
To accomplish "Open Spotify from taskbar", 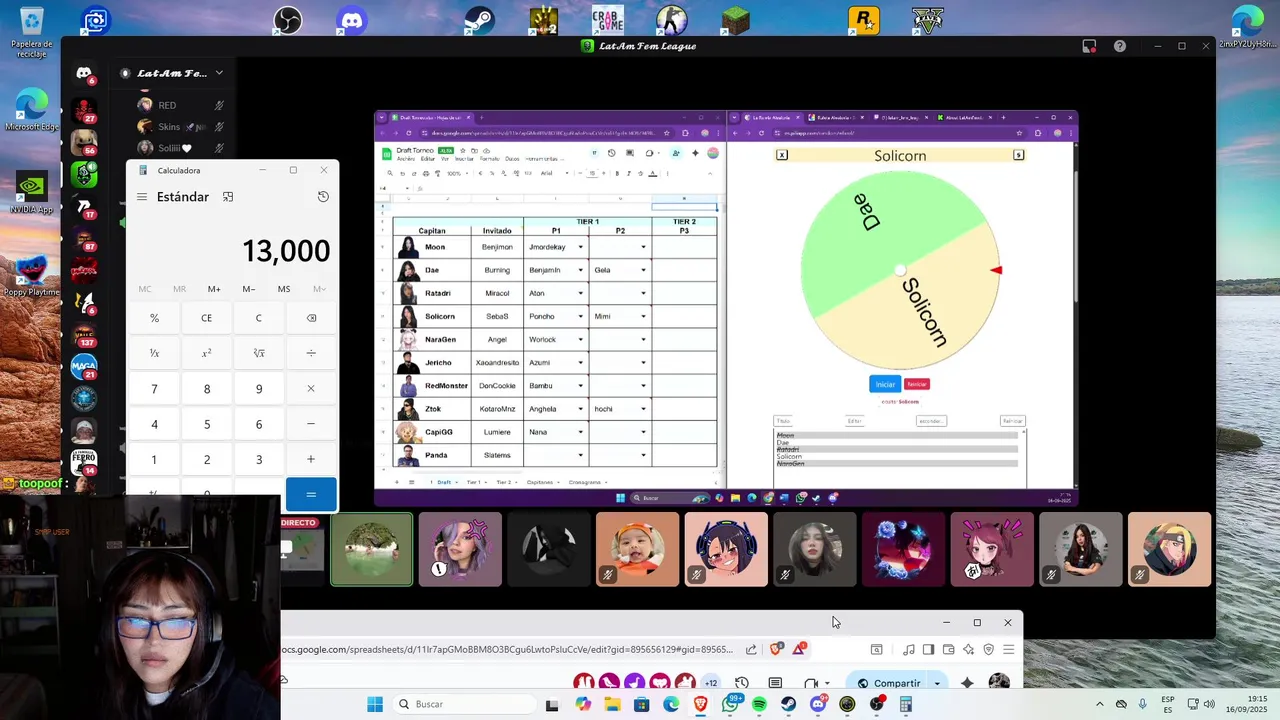I will pos(759,704).
